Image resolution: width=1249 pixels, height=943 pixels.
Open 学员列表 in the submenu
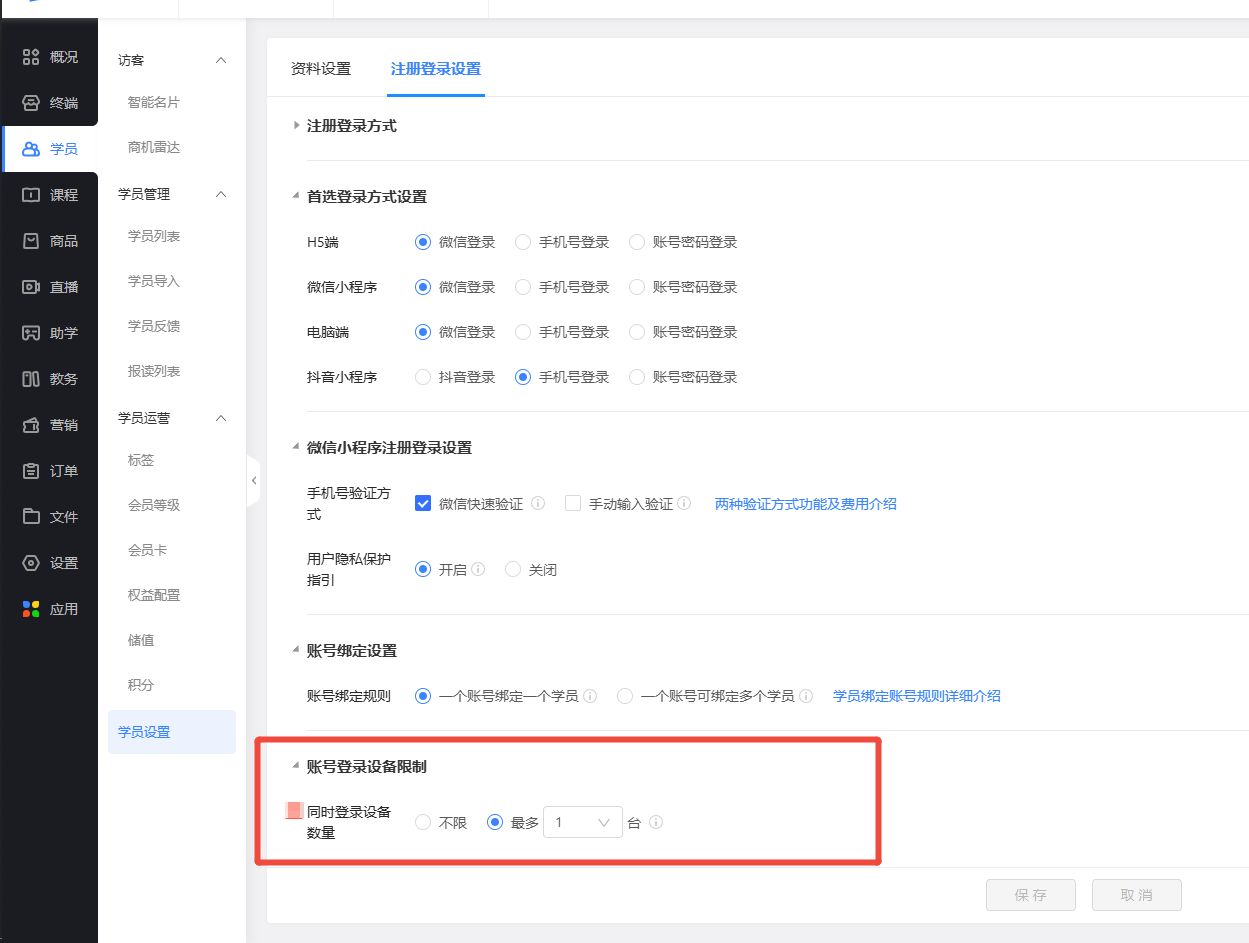154,236
